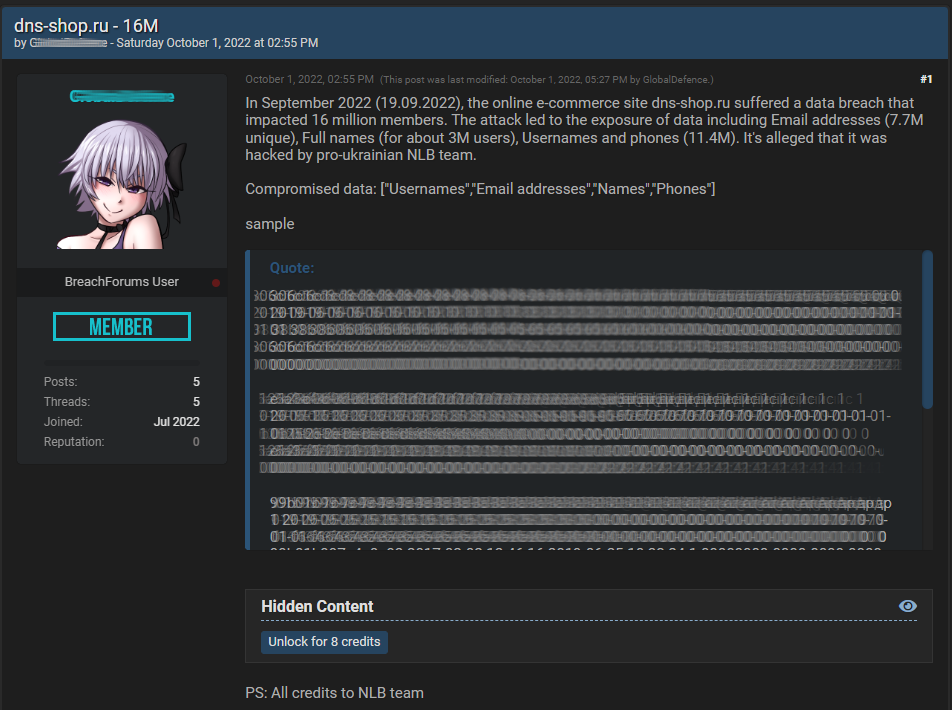The image size is (952, 710).
Task: Click the BreachForums User title text
Action: tap(122, 282)
